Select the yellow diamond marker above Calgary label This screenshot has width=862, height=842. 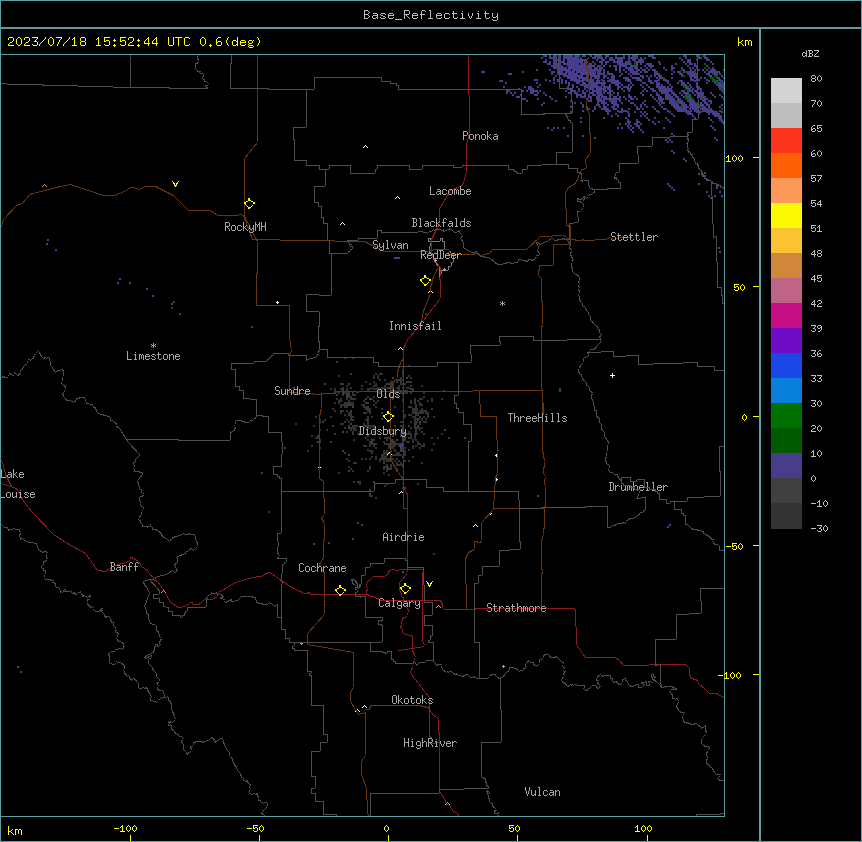coord(405,589)
